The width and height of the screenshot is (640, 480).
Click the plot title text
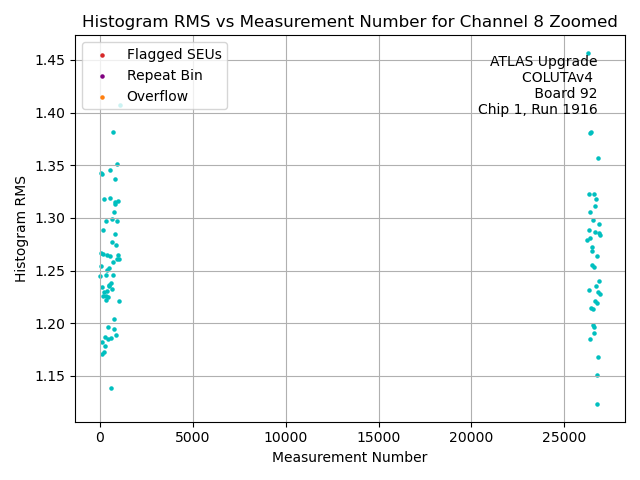pyautogui.click(x=349, y=22)
